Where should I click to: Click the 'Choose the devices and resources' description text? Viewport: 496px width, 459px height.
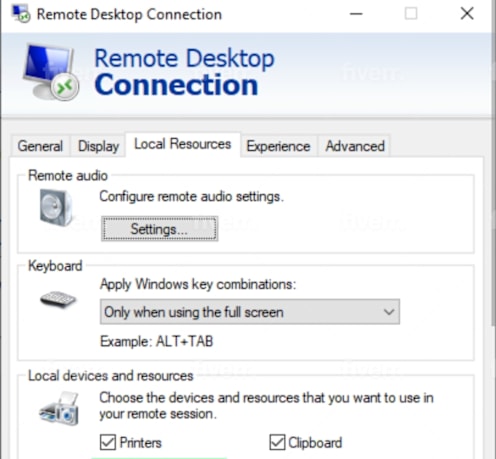[x=266, y=406]
